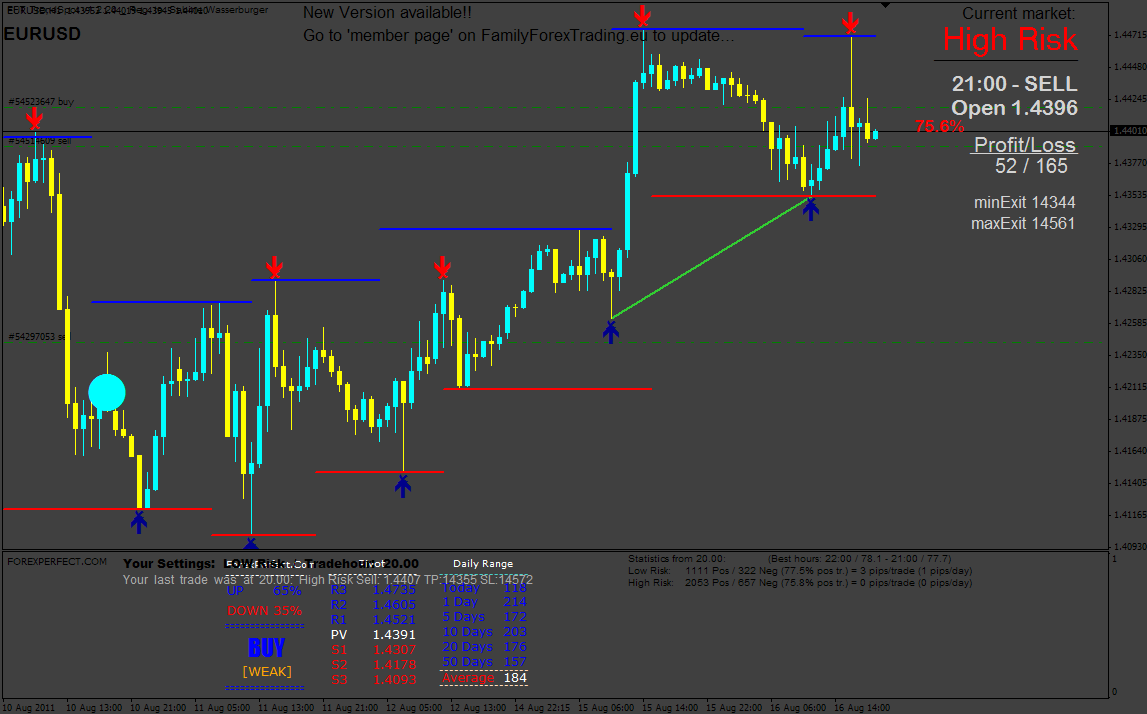Click the '5 Days 172' range row
Viewport: 1147px width, 714px height.
[484, 617]
